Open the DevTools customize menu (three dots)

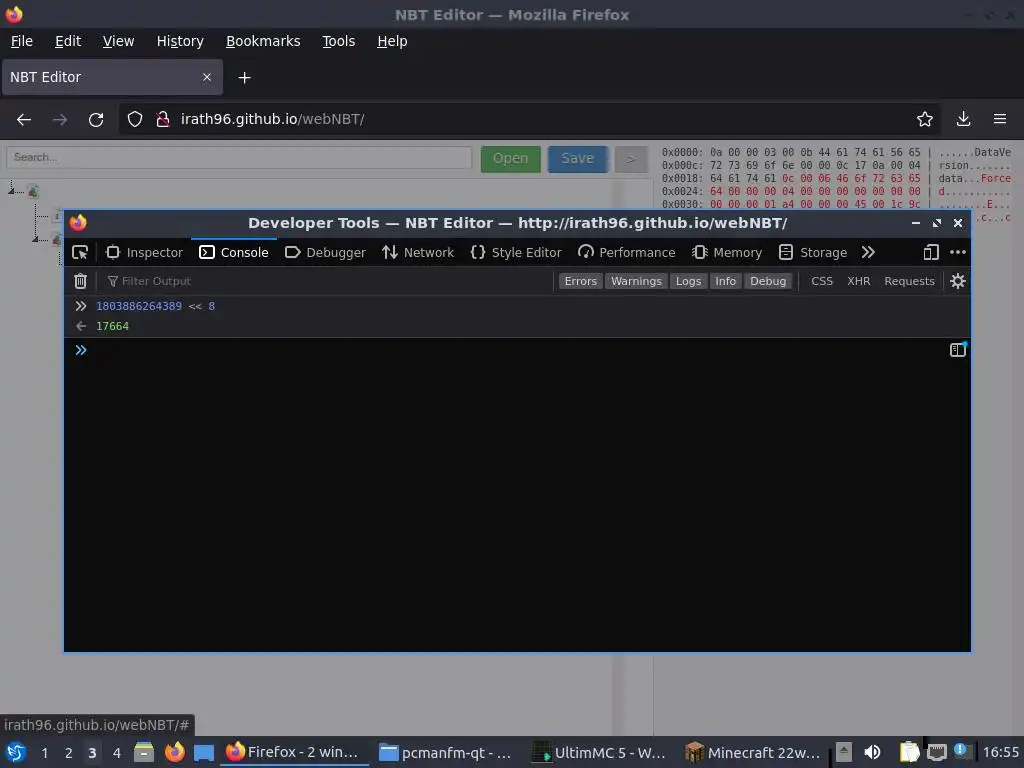click(957, 253)
